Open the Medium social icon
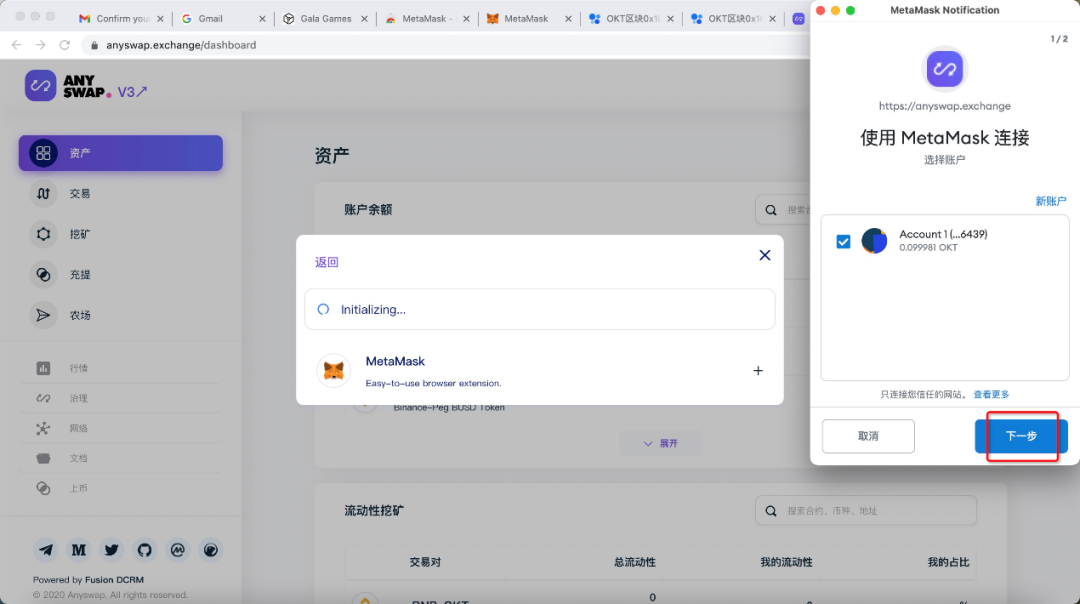Viewport: 1080px width, 604px height. pos(79,550)
